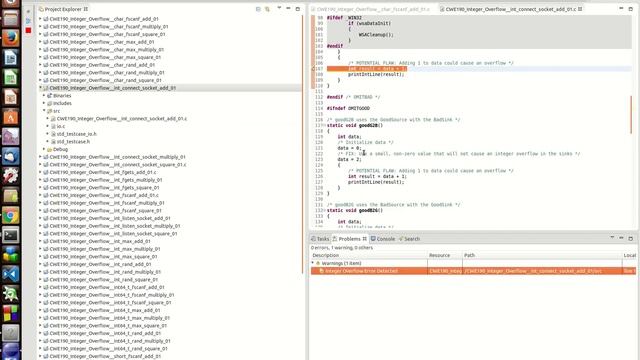Click the line 'static void goodB2G()'
Image resolution: width=640 pixels, height=360 pixels.
point(355,210)
